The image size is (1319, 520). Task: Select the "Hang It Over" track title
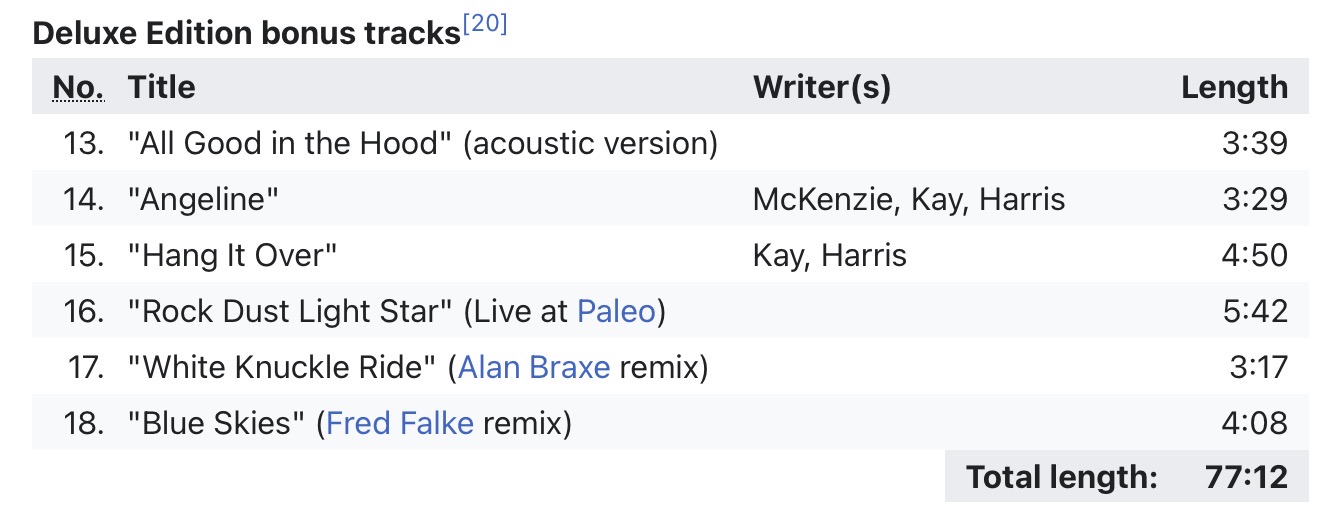coord(232,255)
